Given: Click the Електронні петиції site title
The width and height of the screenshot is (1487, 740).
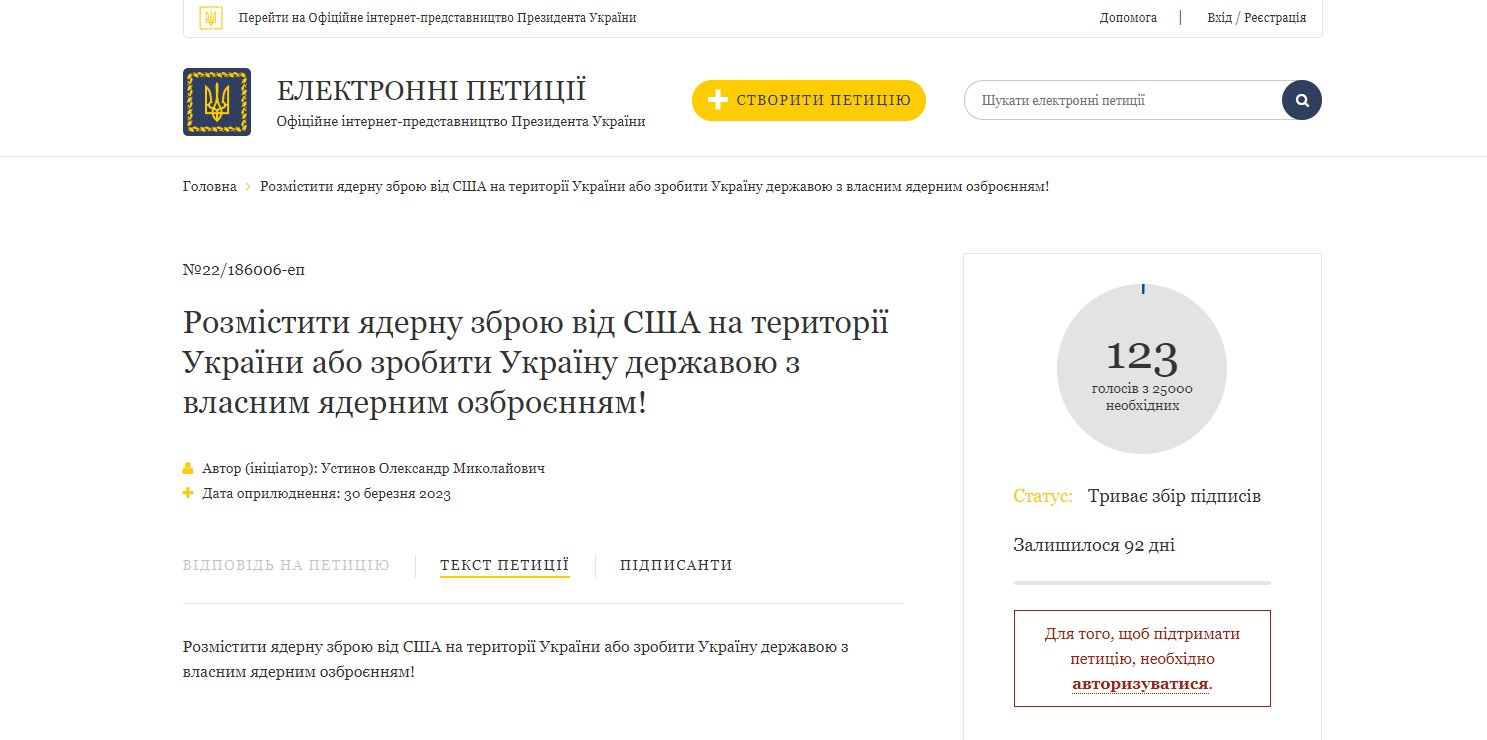Looking at the screenshot, I should (x=431, y=90).
